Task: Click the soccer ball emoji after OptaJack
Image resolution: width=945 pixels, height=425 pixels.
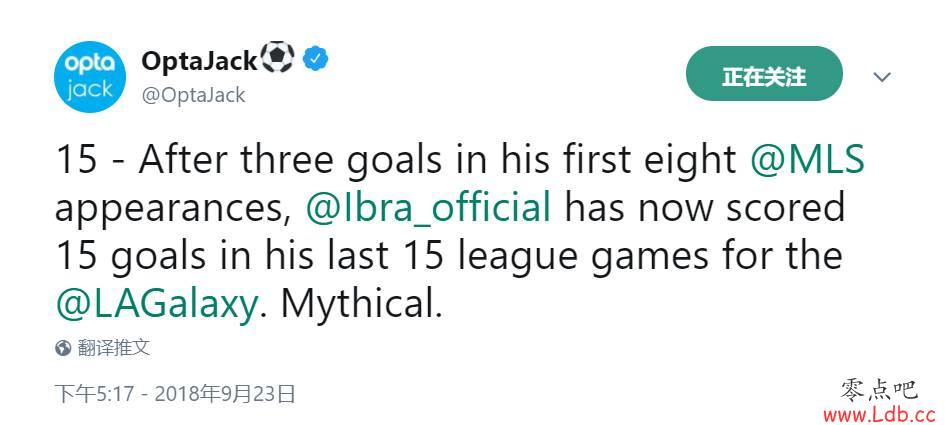Action: tap(278, 58)
